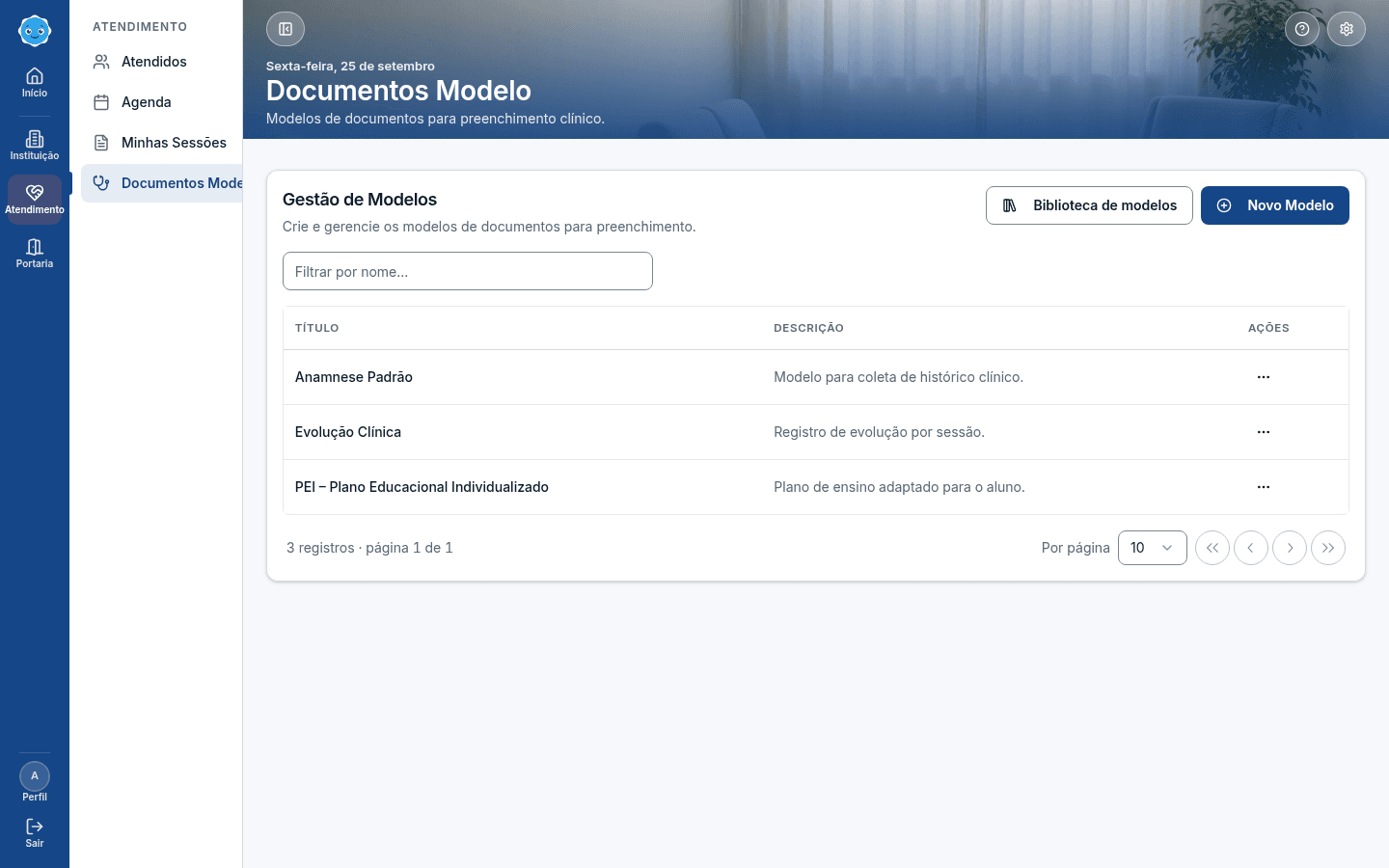Go to next page arrow
The image size is (1389, 868).
tap(1290, 548)
